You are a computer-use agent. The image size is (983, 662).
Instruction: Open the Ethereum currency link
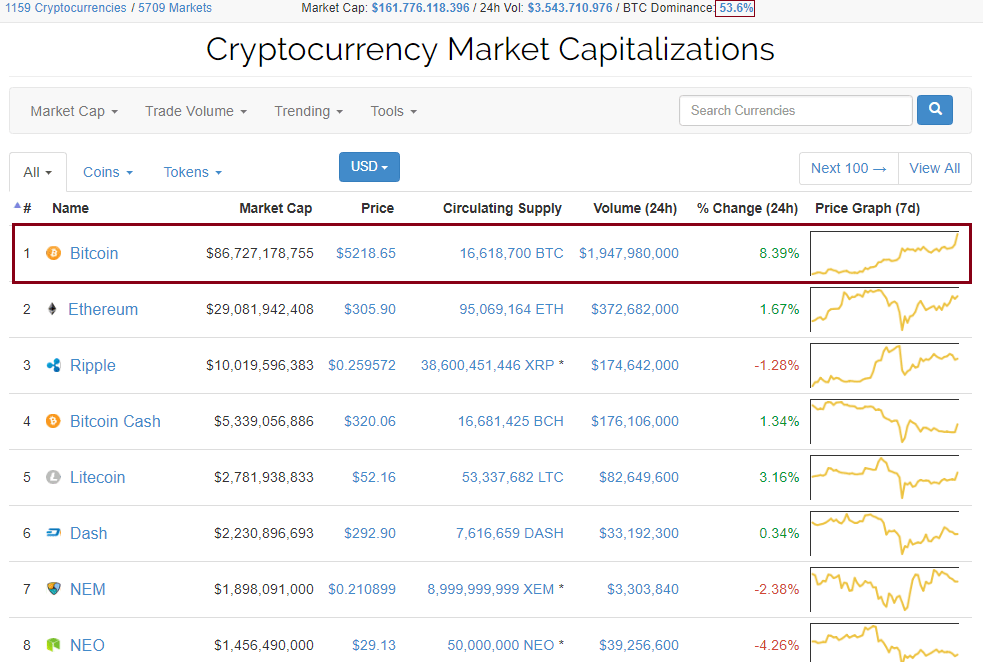click(x=103, y=309)
